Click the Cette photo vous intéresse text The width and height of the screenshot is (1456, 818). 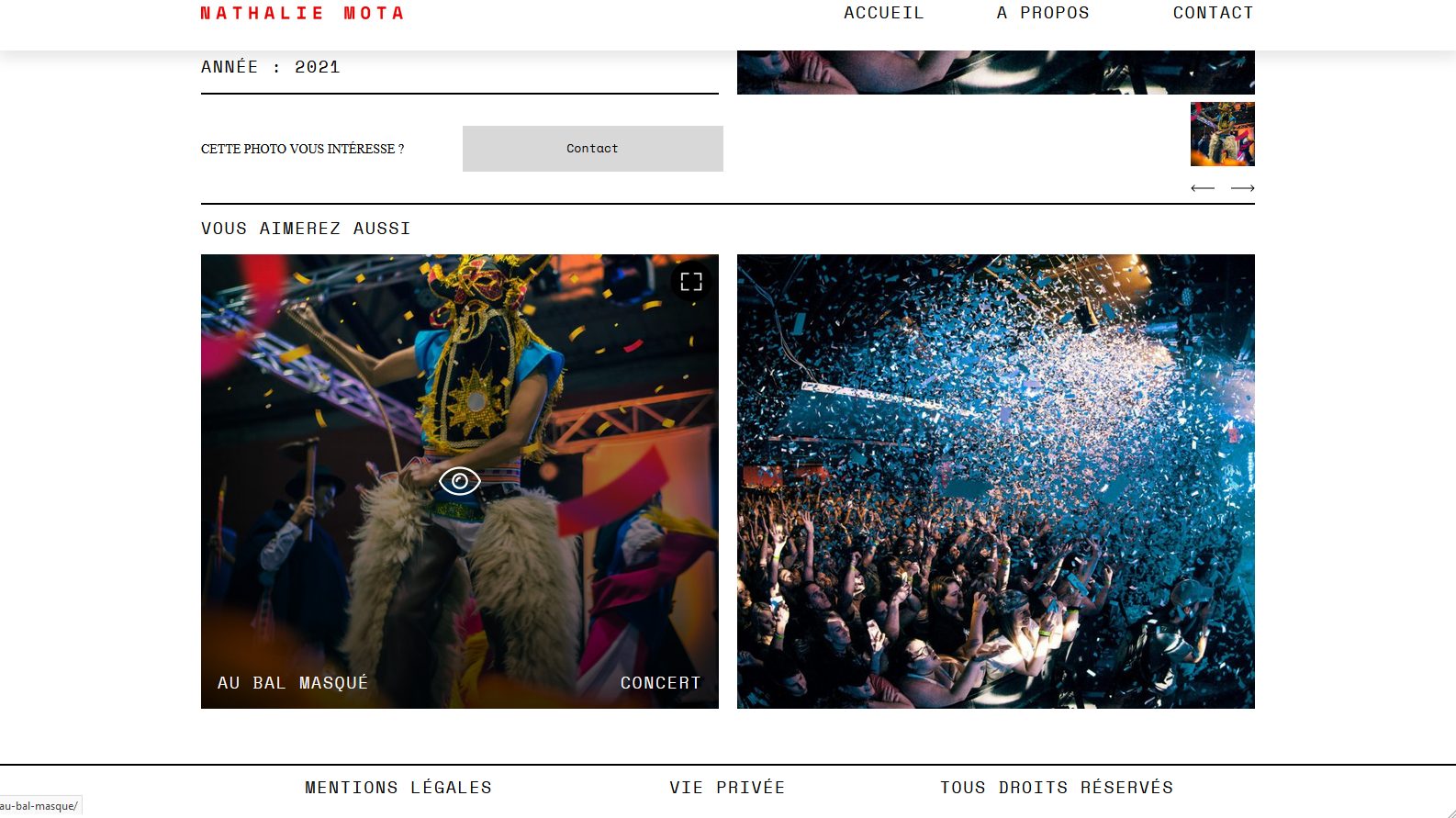pos(303,149)
